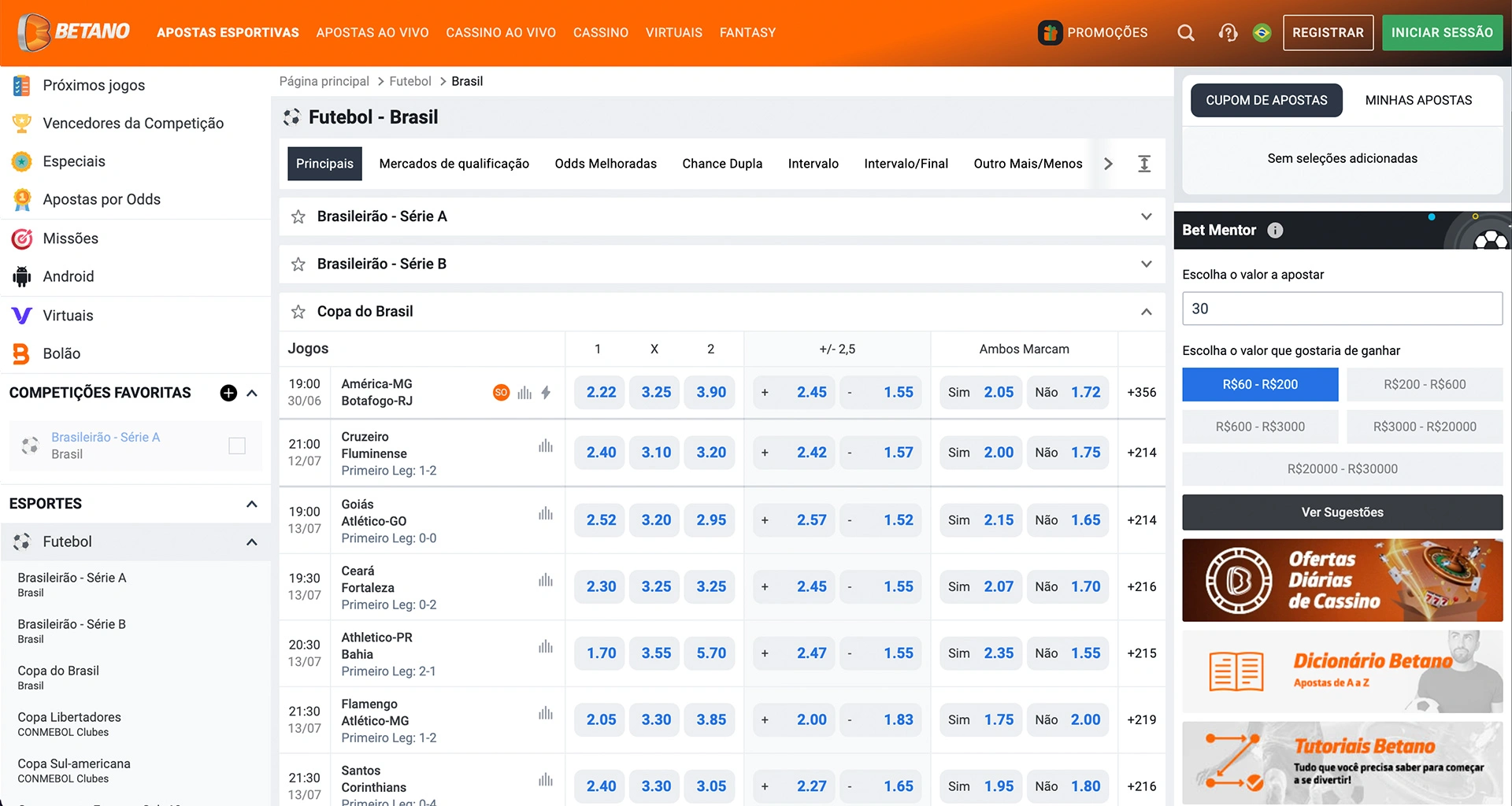Select Sim 1.75 Flamengo Ambos Marcam
Screen dimensions: 1512x806
(981, 719)
